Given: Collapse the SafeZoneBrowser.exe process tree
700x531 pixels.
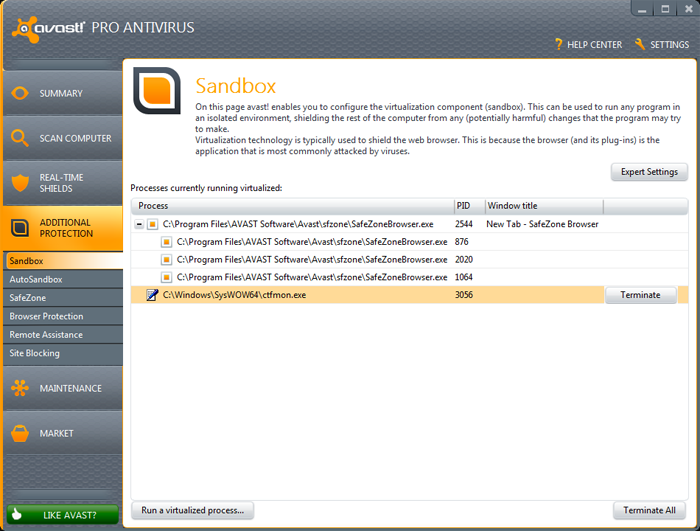Looking at the screenshot, I should pos(139,224).
